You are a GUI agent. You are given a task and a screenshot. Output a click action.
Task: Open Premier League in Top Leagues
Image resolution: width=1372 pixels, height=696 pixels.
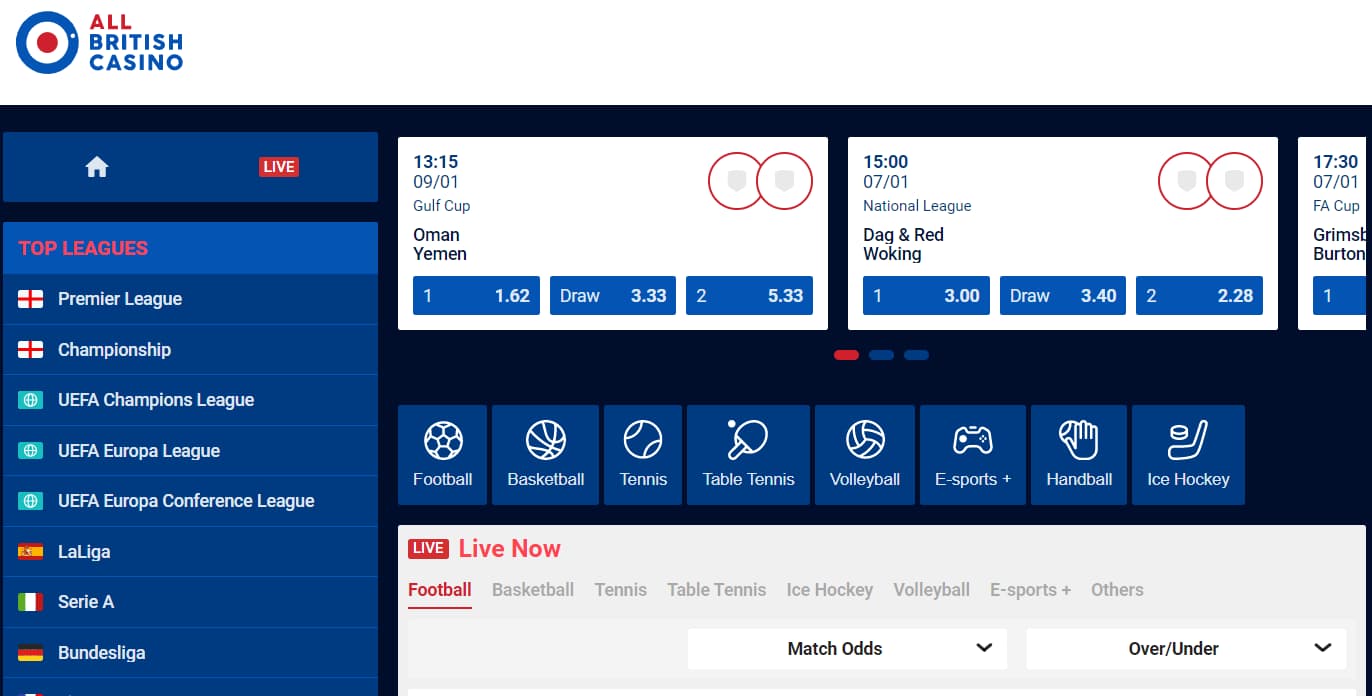point(120,299)
